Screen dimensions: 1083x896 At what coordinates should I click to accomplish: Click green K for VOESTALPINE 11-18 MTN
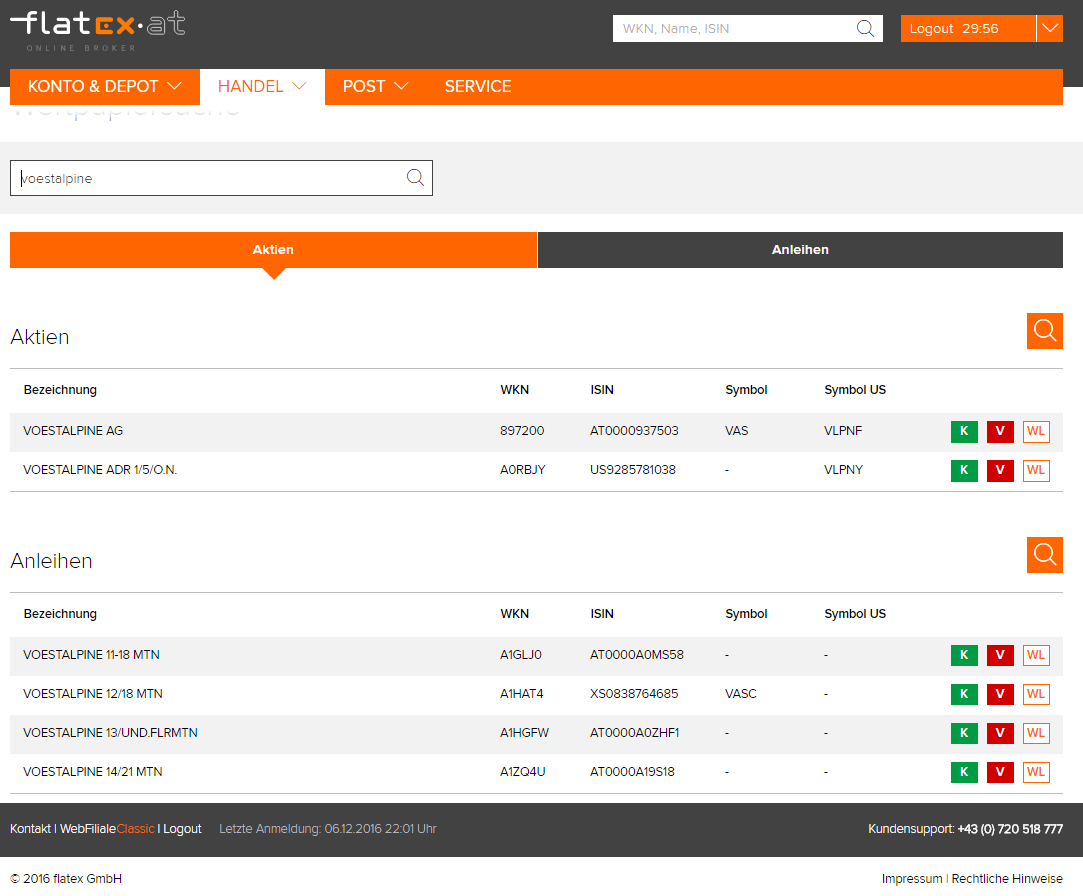(x=964, y=655)
